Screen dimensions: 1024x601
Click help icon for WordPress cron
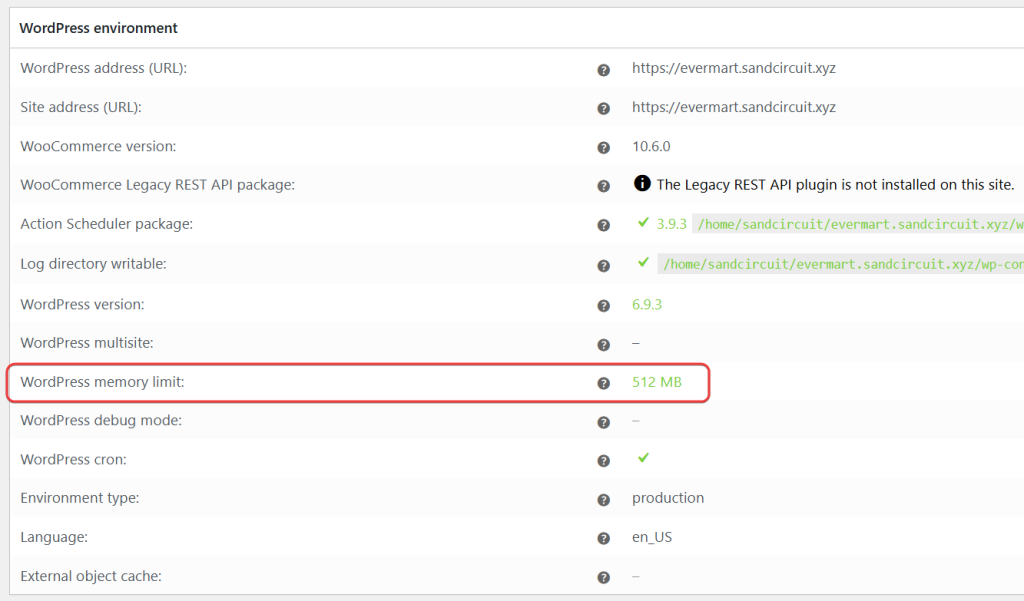603,461
